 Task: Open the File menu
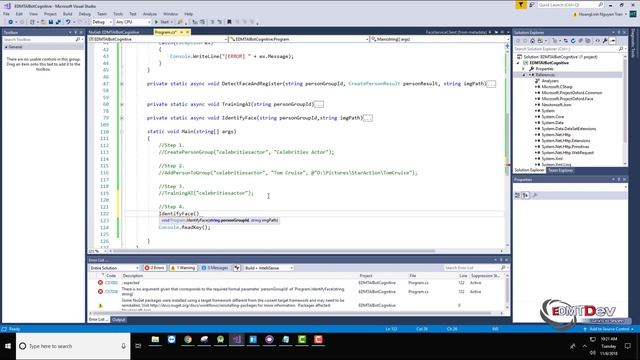click(x=6, y=14)
